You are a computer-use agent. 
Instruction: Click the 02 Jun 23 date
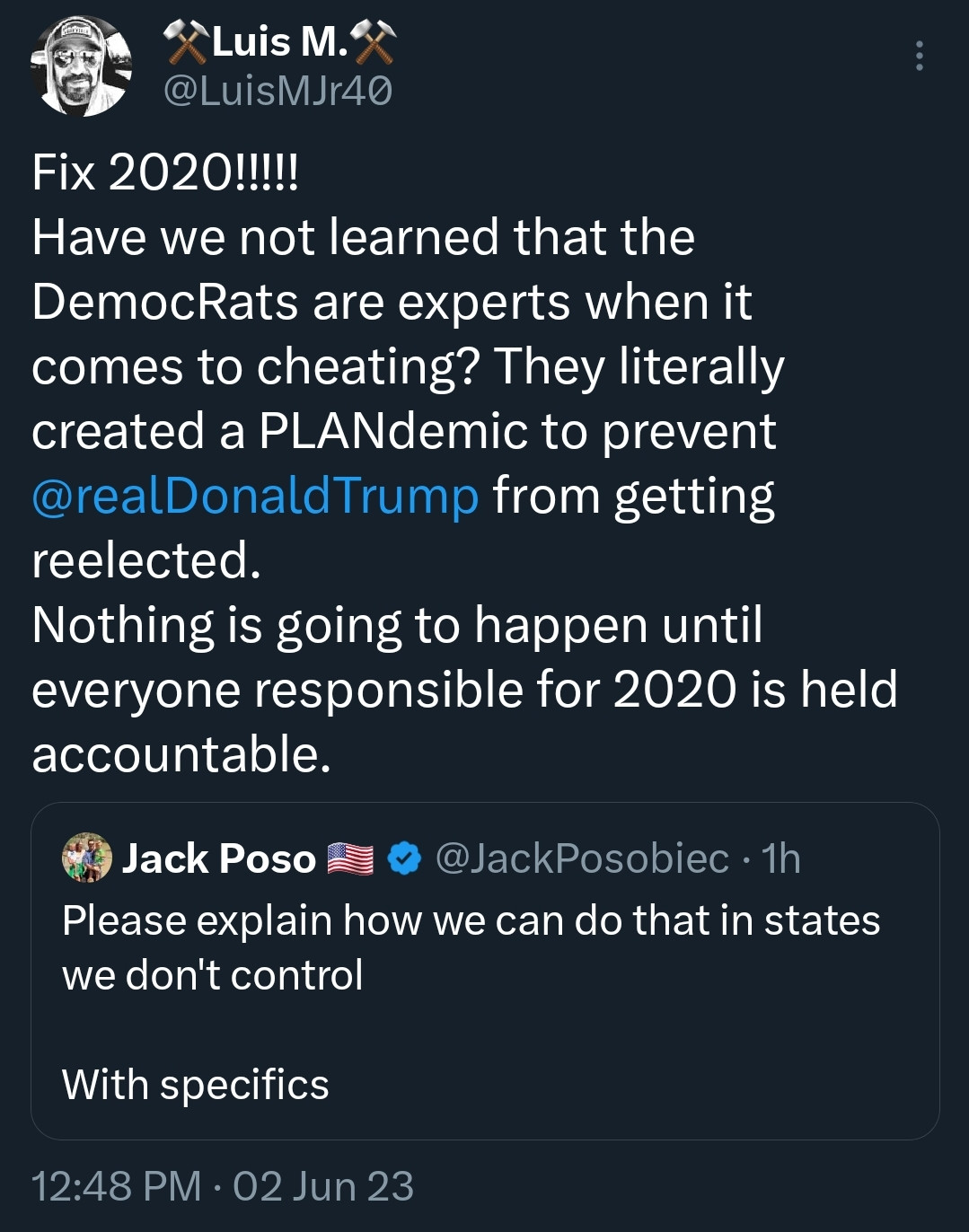point(323,1186)
